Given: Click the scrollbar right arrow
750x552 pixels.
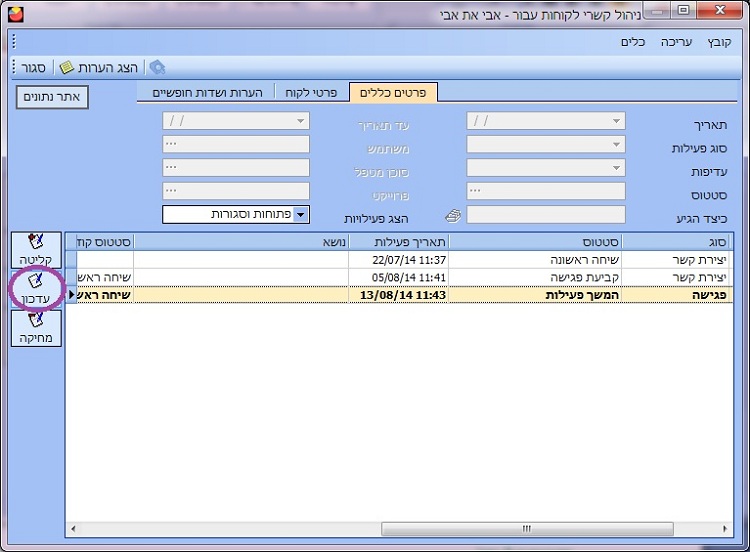Looking at the screenshot, I should coord(725,529).
